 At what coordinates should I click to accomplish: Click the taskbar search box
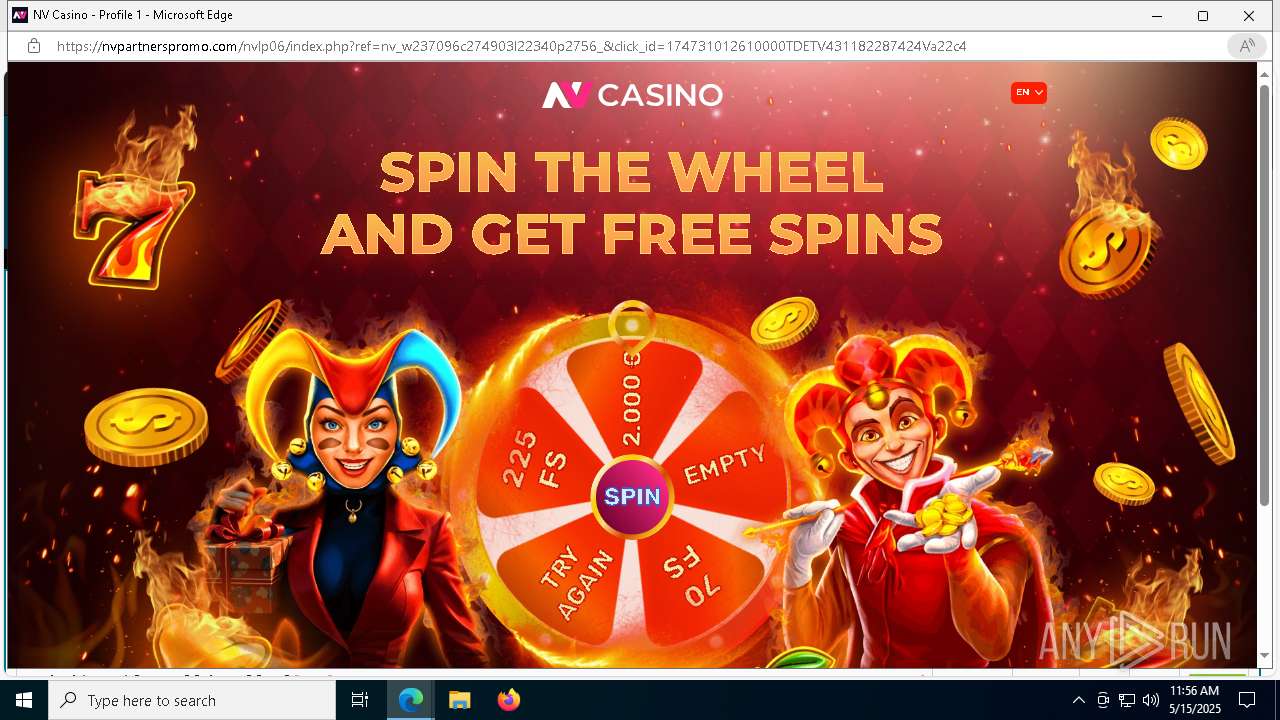[x=192, y=700]
